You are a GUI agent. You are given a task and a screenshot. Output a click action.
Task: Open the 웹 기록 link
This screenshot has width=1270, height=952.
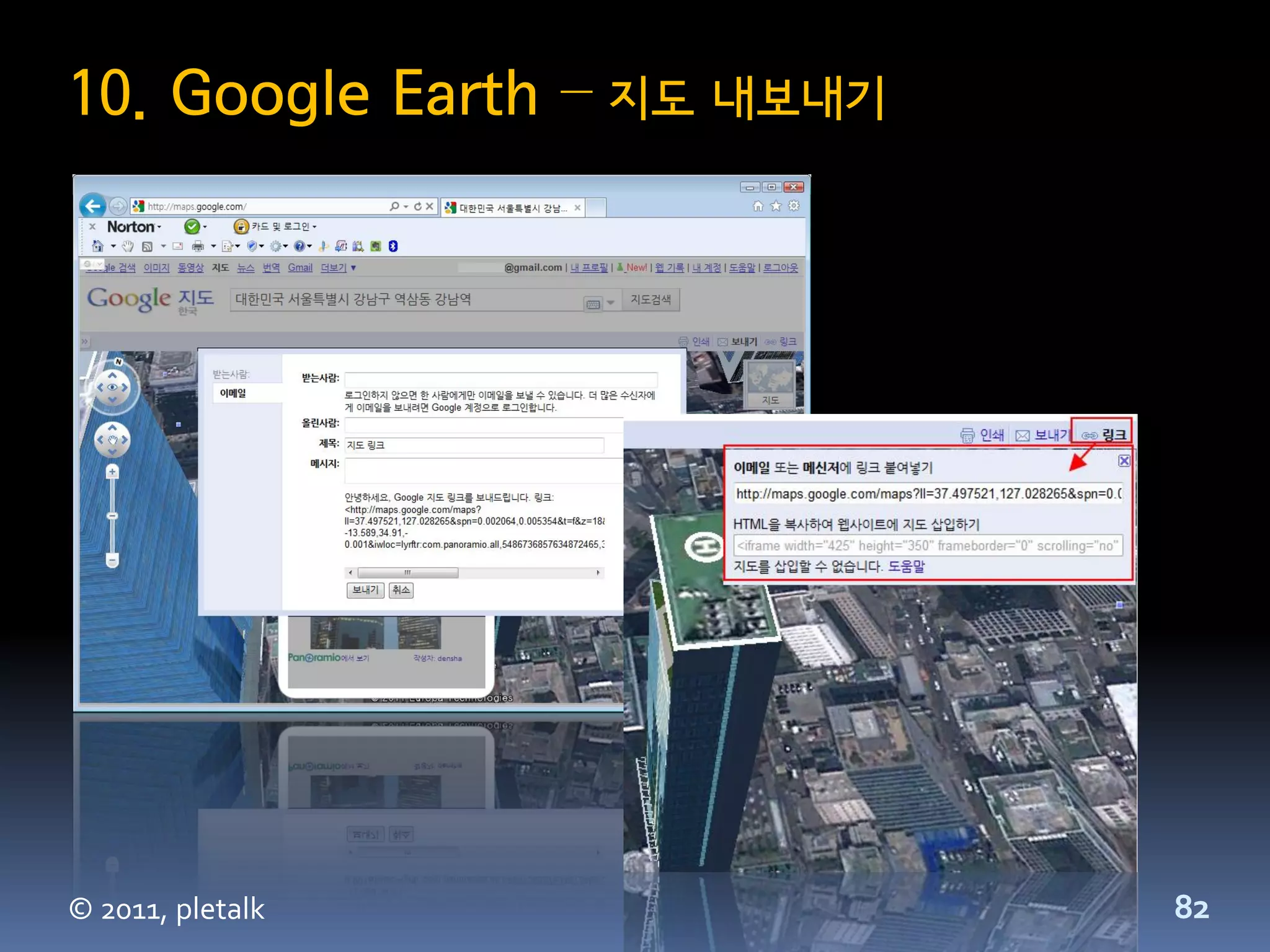coord(670,268)
